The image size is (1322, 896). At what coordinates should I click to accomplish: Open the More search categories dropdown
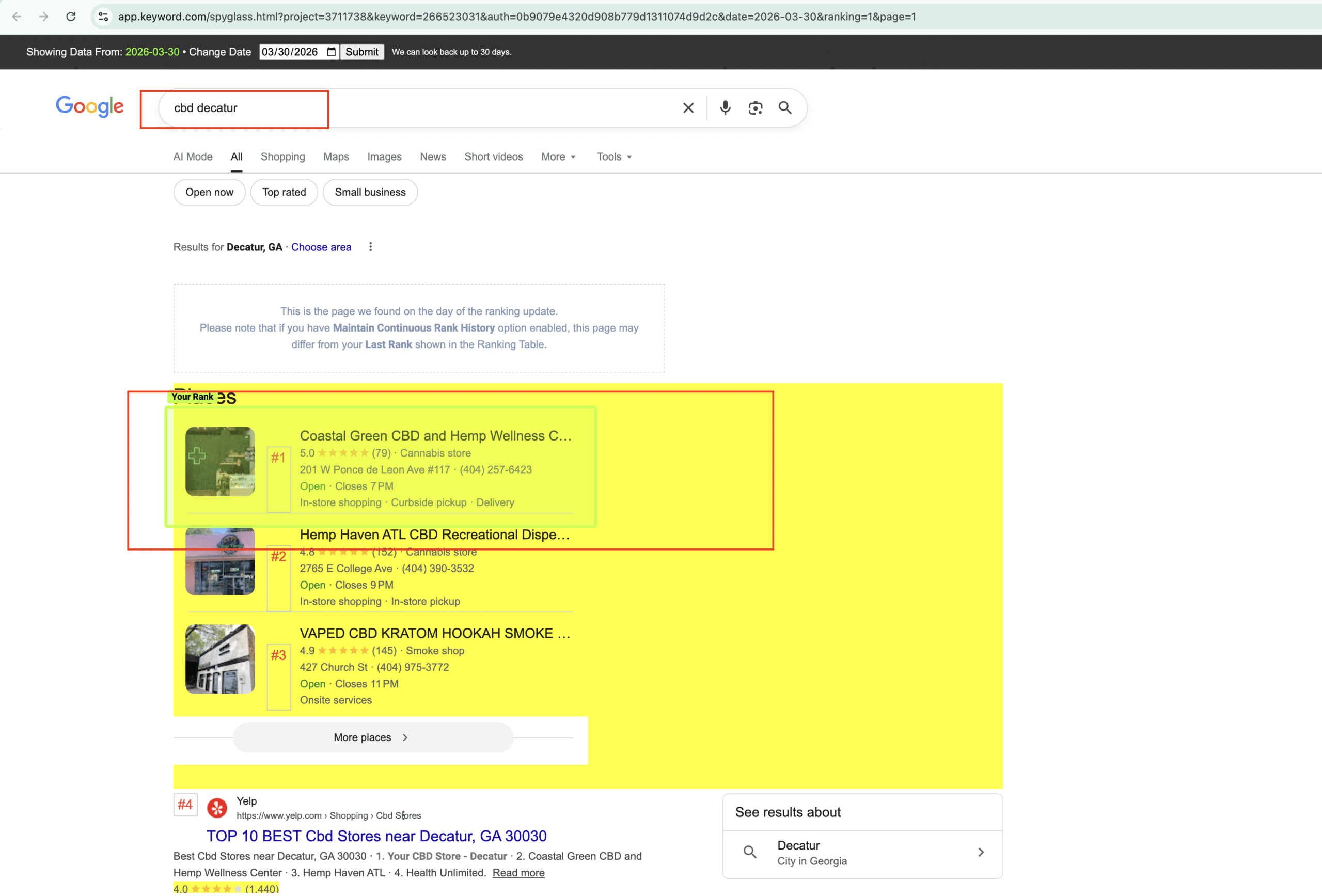558,156
